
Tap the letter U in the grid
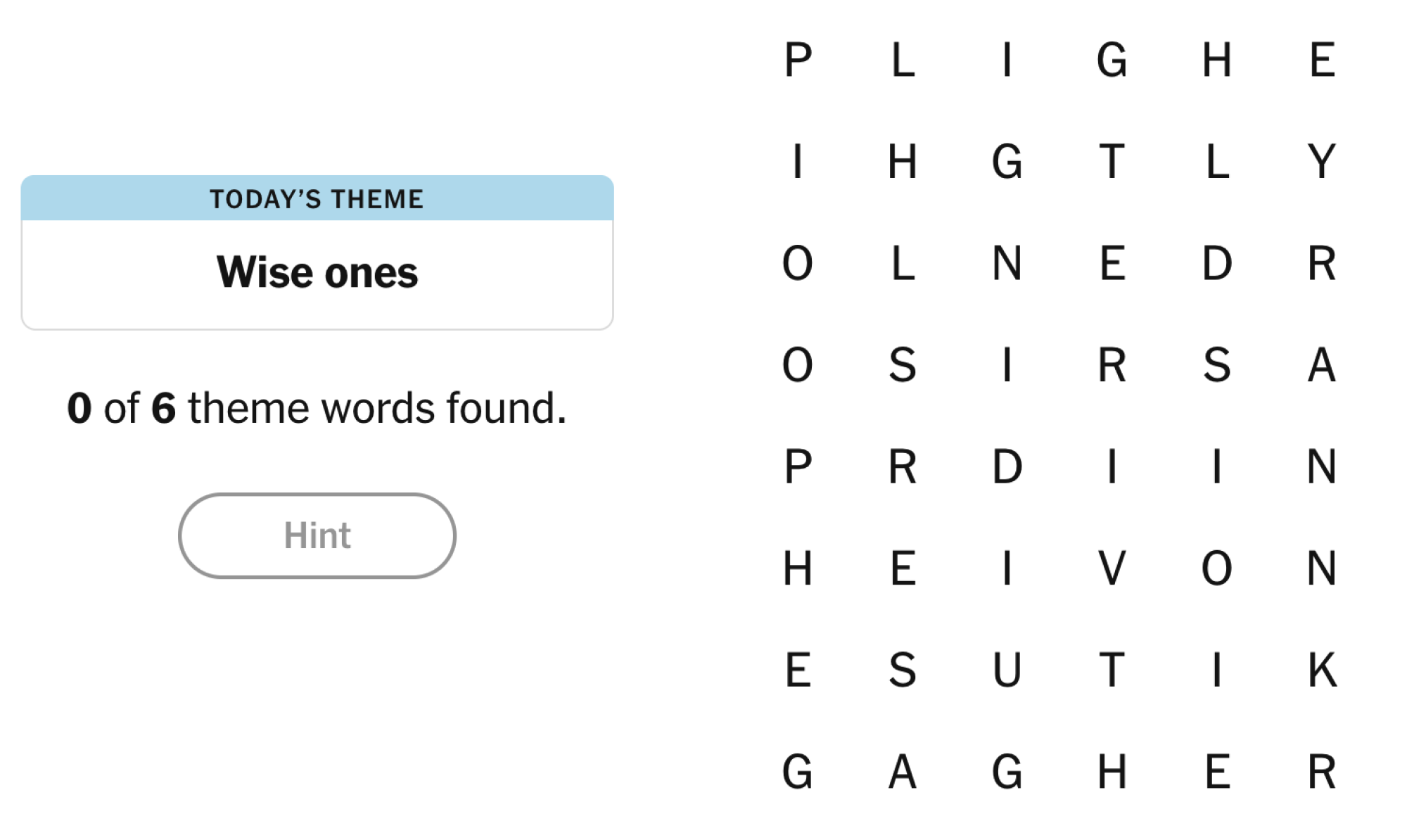coord(1007,670)
